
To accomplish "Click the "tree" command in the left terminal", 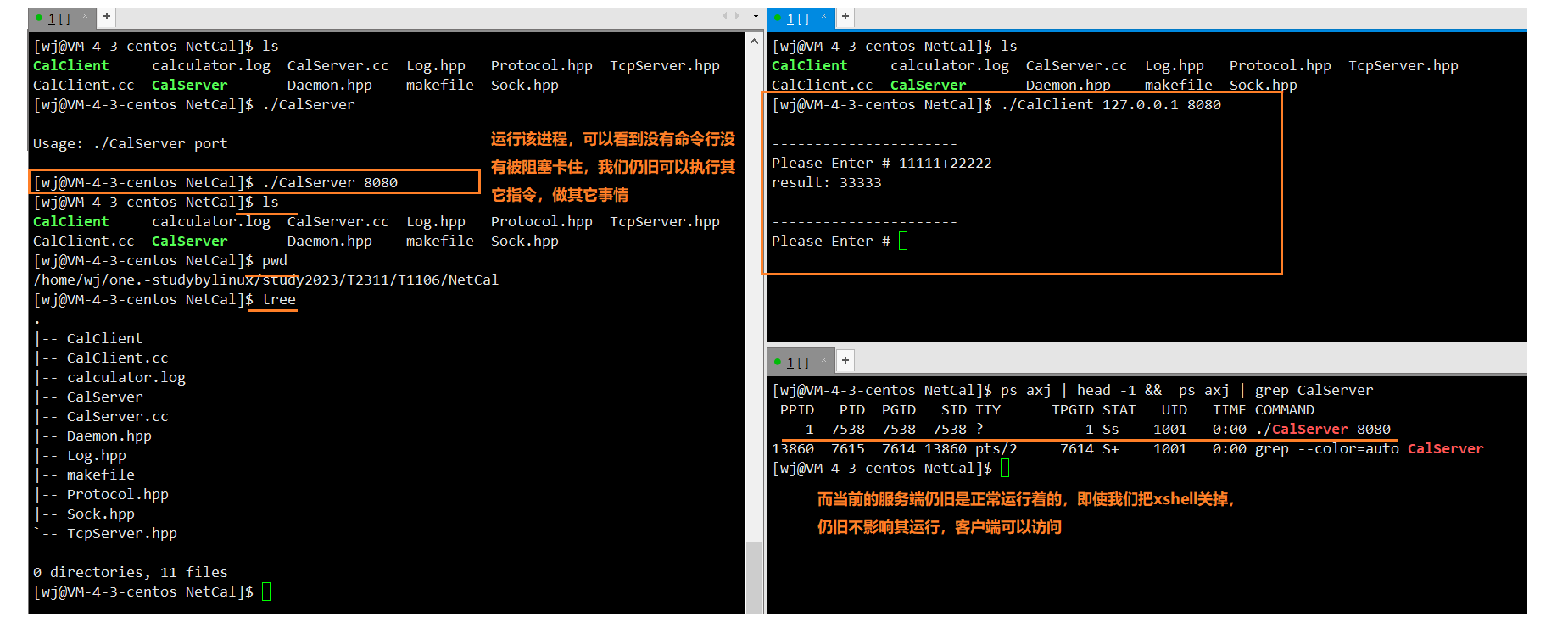I will 279,299.
